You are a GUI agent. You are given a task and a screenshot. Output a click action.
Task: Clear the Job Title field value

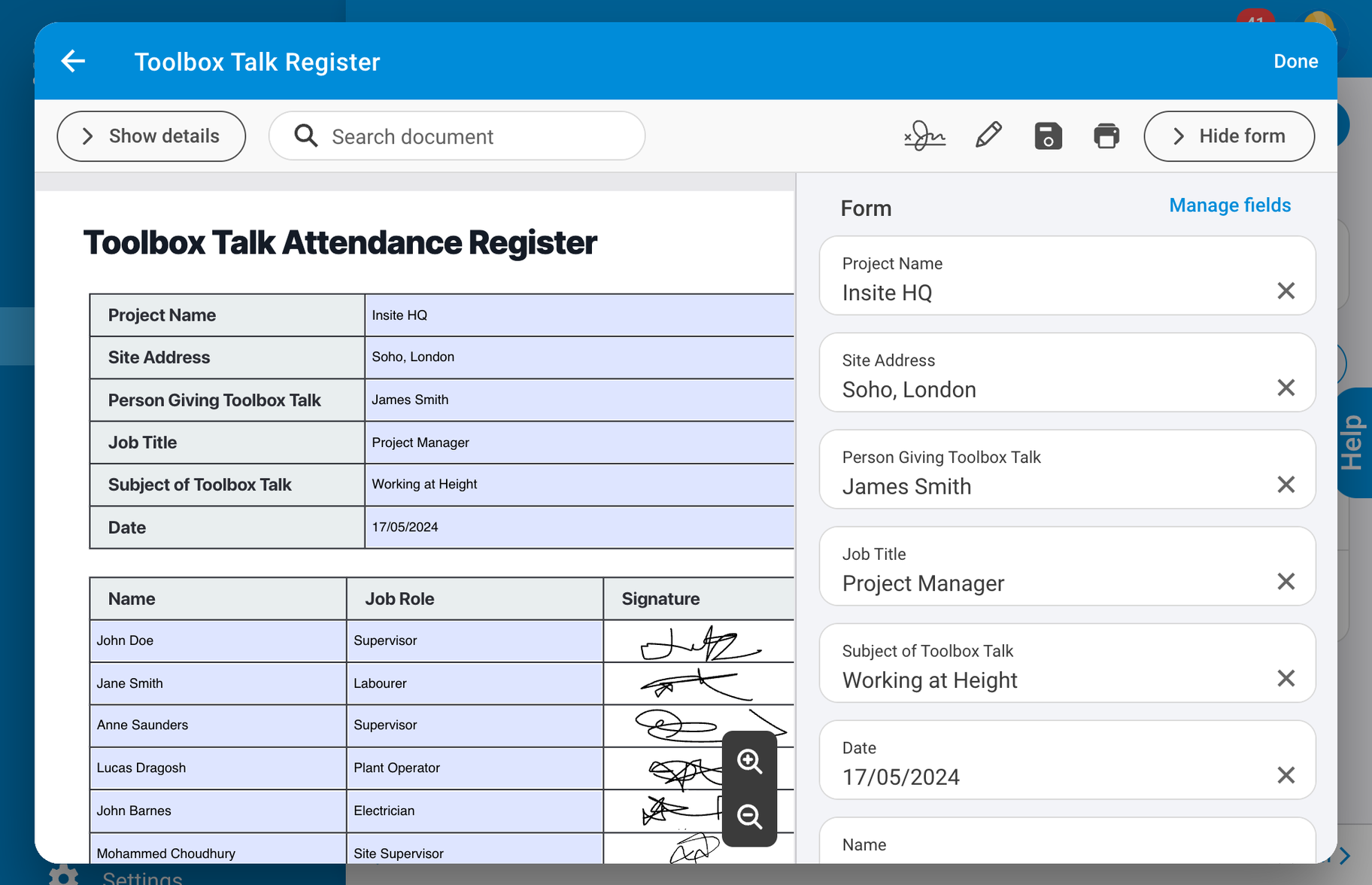pos(1285,582)
